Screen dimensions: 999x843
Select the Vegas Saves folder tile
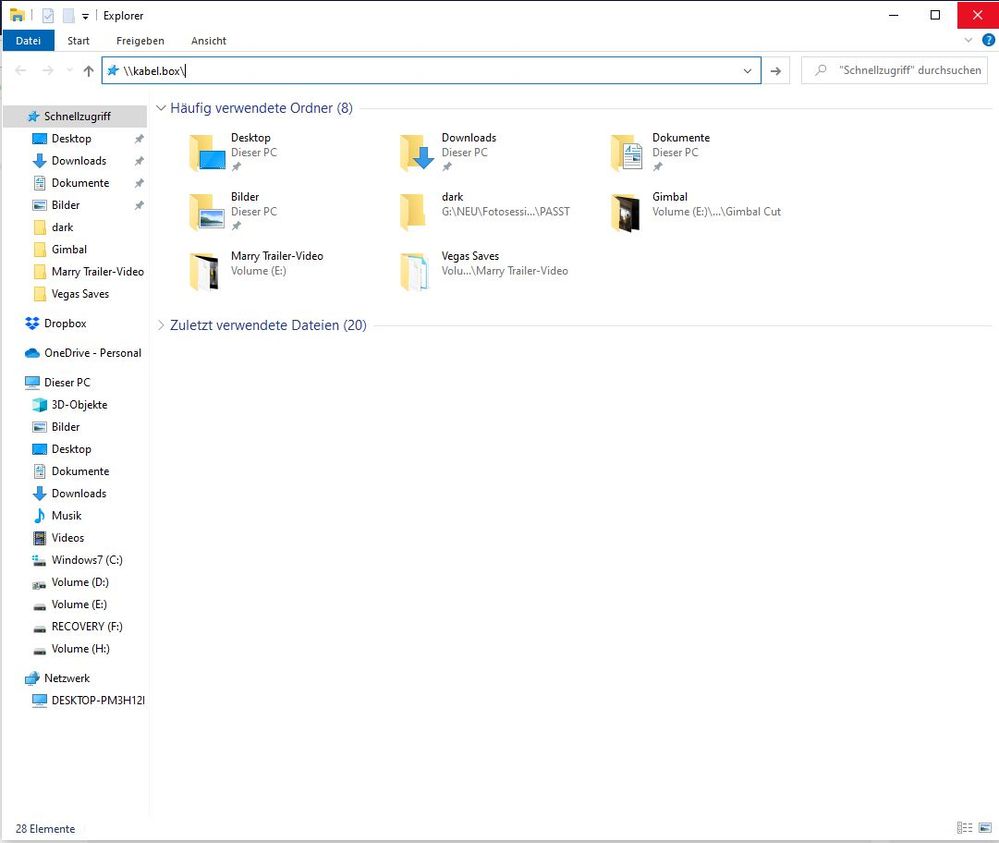point(484,271)
